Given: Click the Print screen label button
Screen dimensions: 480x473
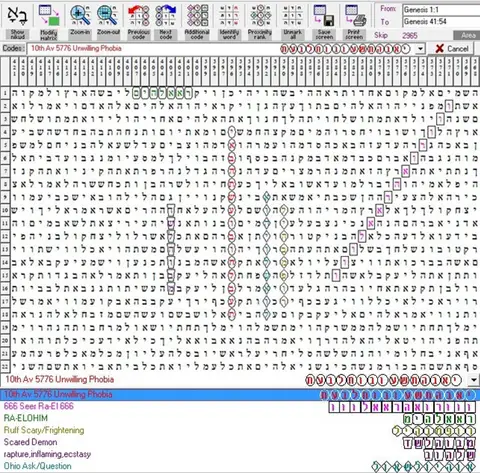Looking at the screenshot, I should (354, 35).
